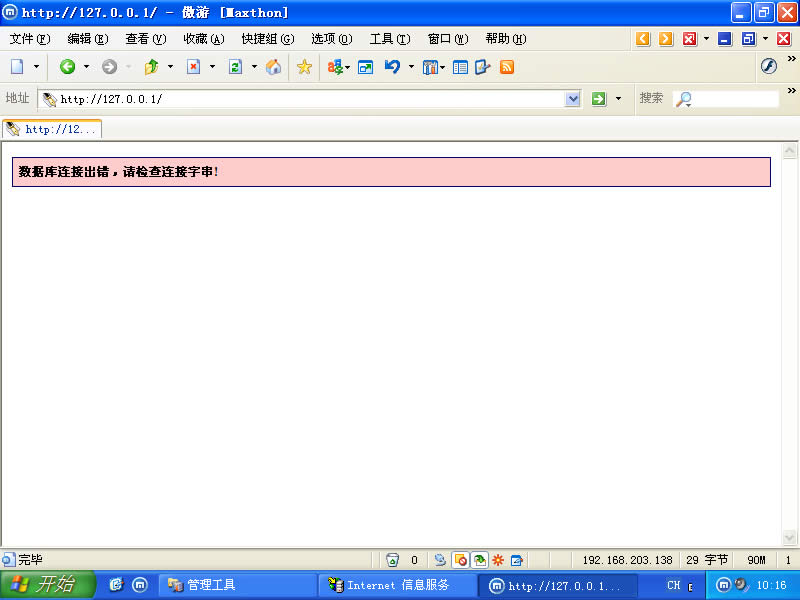Click the orange sun icon in status bar
The image size is (800, 600).
coord(498,560)
